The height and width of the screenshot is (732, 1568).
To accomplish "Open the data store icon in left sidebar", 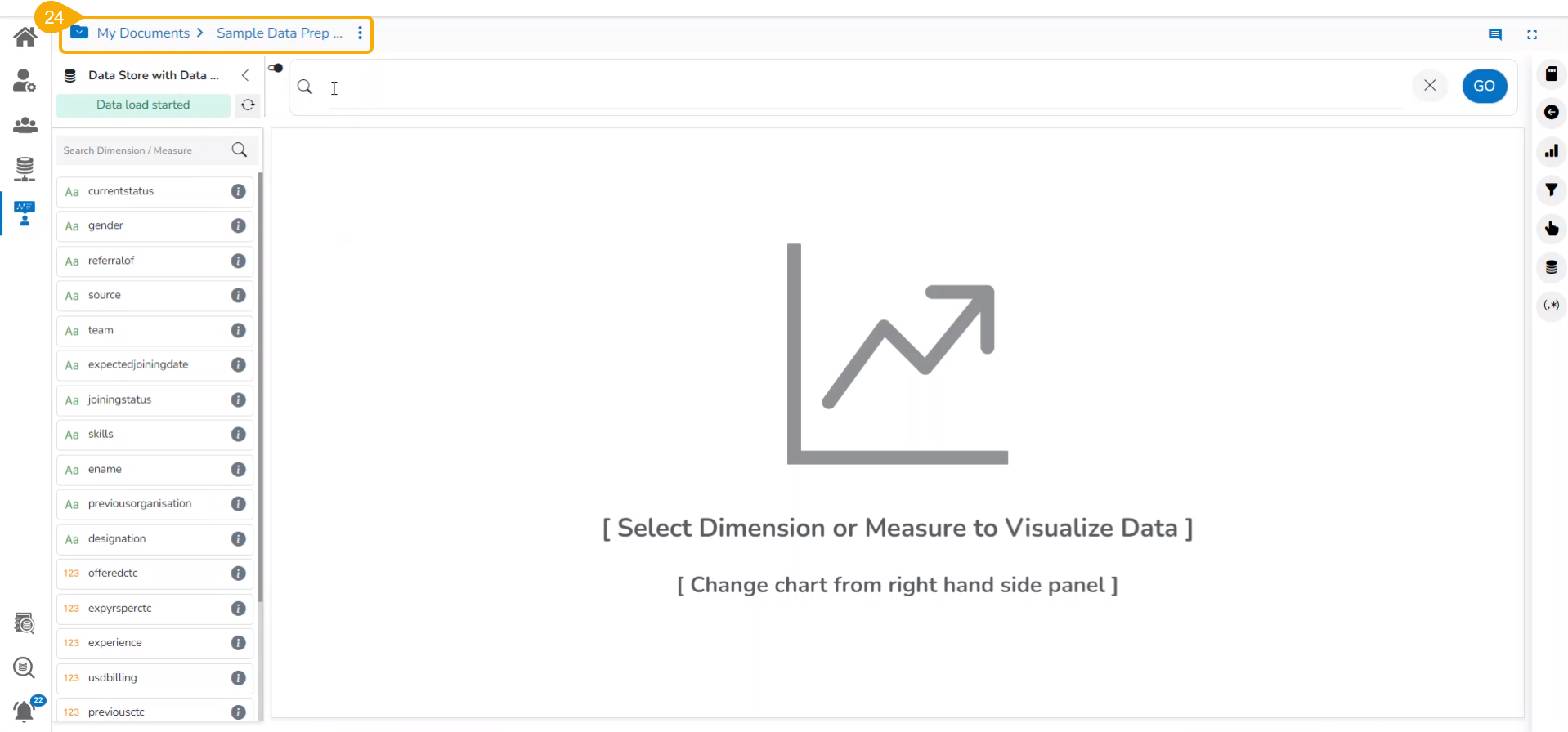I will (25, 169).
